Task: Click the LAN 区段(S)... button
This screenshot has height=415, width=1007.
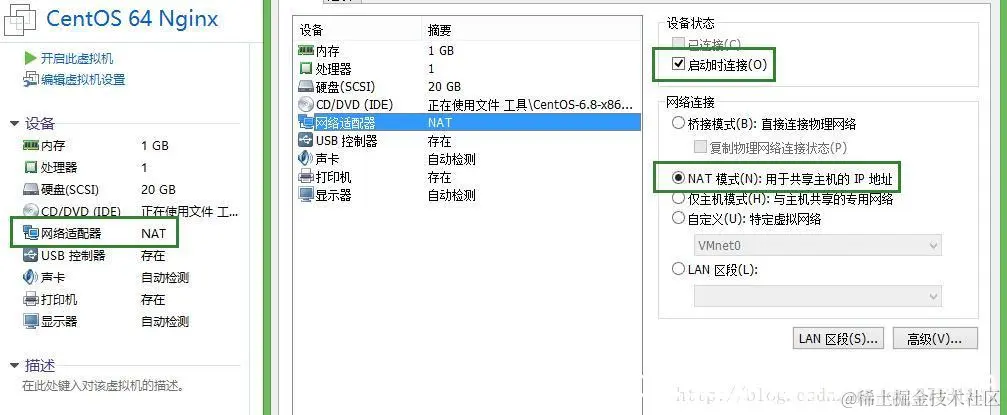Action: click(x=839, y=339)
